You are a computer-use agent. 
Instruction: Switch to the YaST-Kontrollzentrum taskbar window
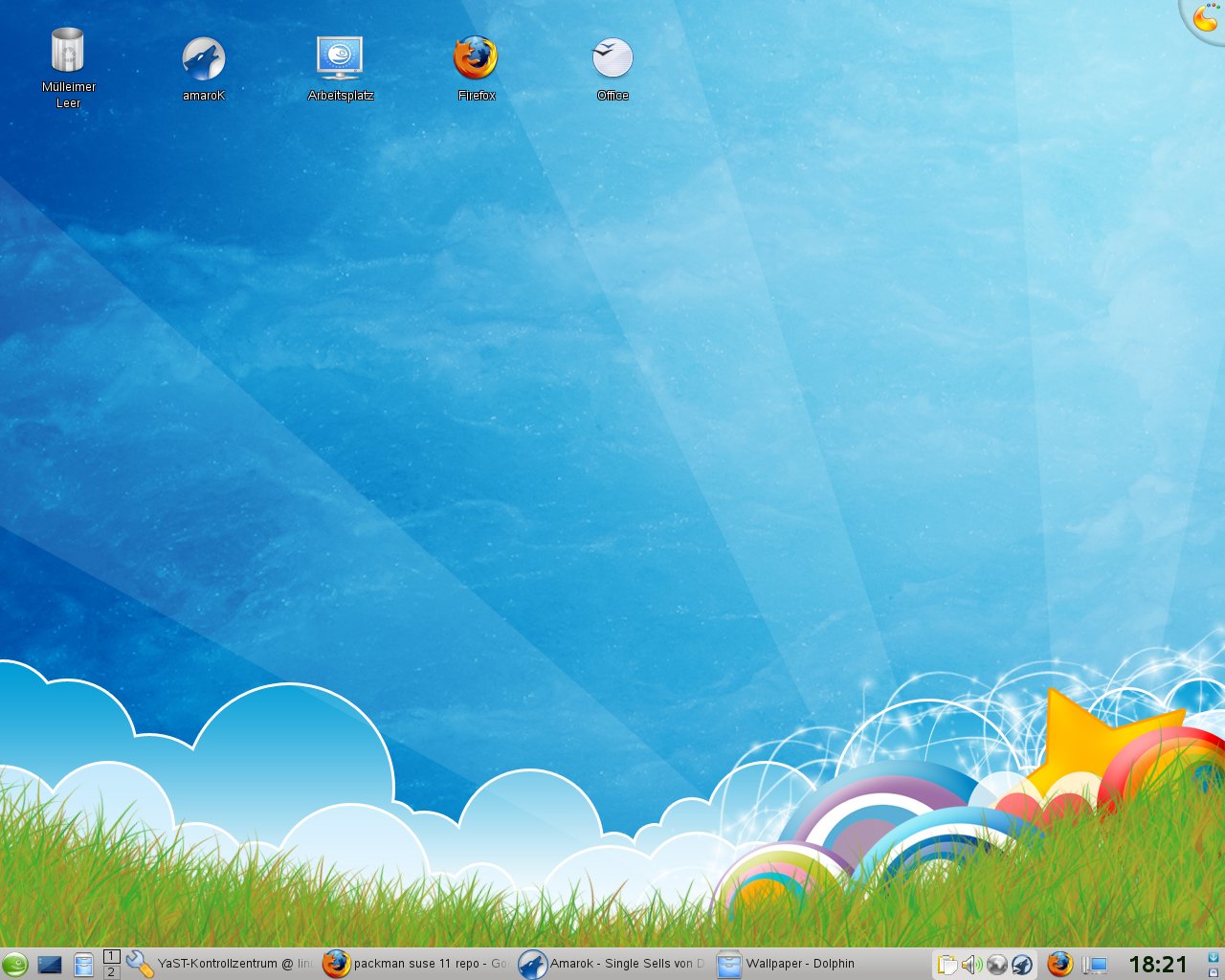point(220,964)
